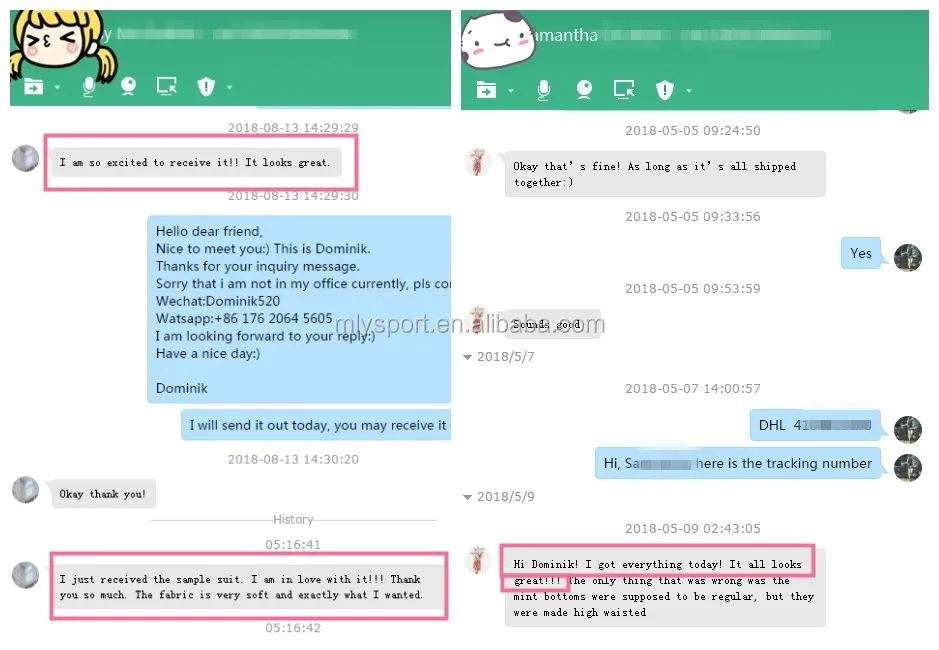Open dropdown arrow beside Samantha's shield icon

tap(689, 90)
